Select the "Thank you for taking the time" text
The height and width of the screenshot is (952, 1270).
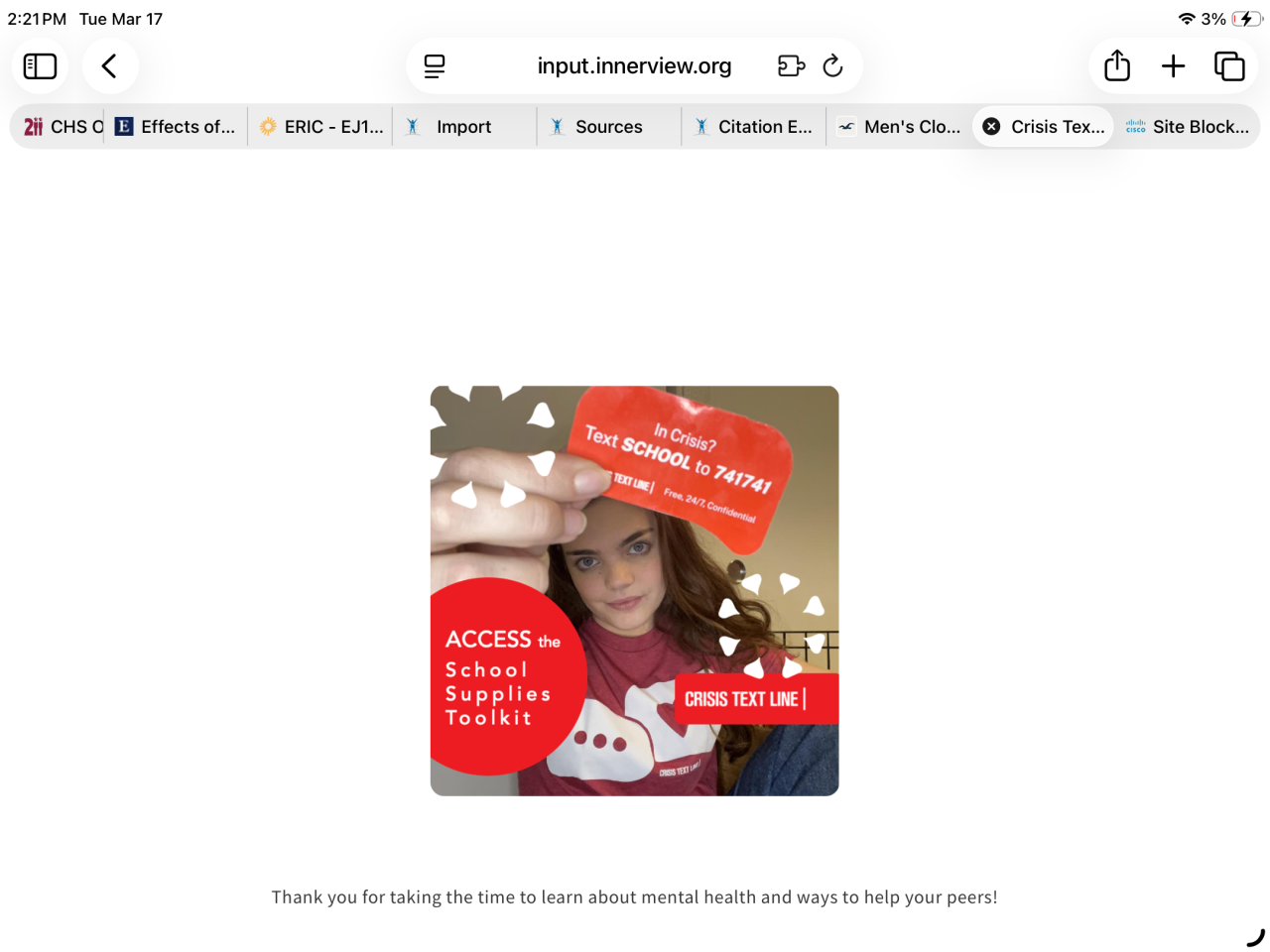pyautogui.click(x=635, y=897)
